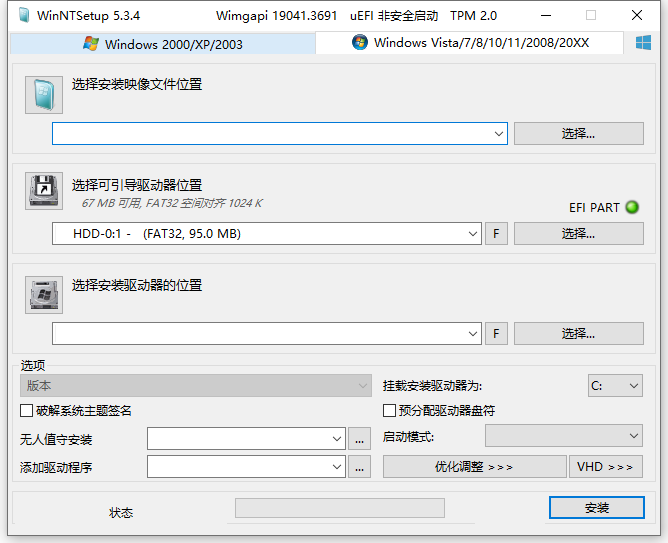The height and width of the screenshot is (543, 668).
Task: Select the Windows Vista/7/8/10/11 tab
Action: tap(470, 43)
